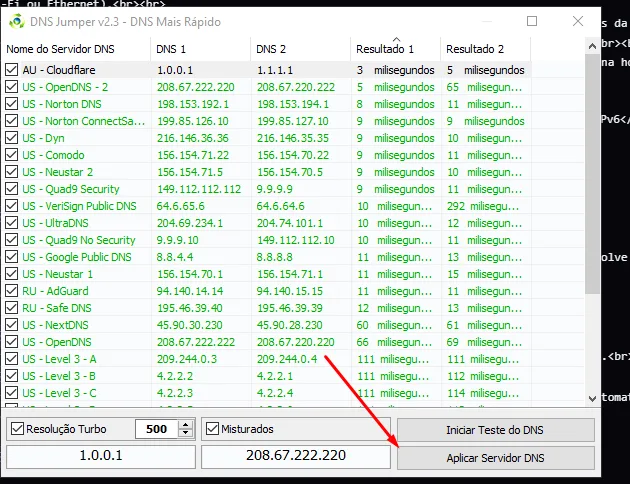This screenshot has height=484, width=630.
Task: Toggle the US - Quad9 Security checkbox
Action: (x=11, y=189)
